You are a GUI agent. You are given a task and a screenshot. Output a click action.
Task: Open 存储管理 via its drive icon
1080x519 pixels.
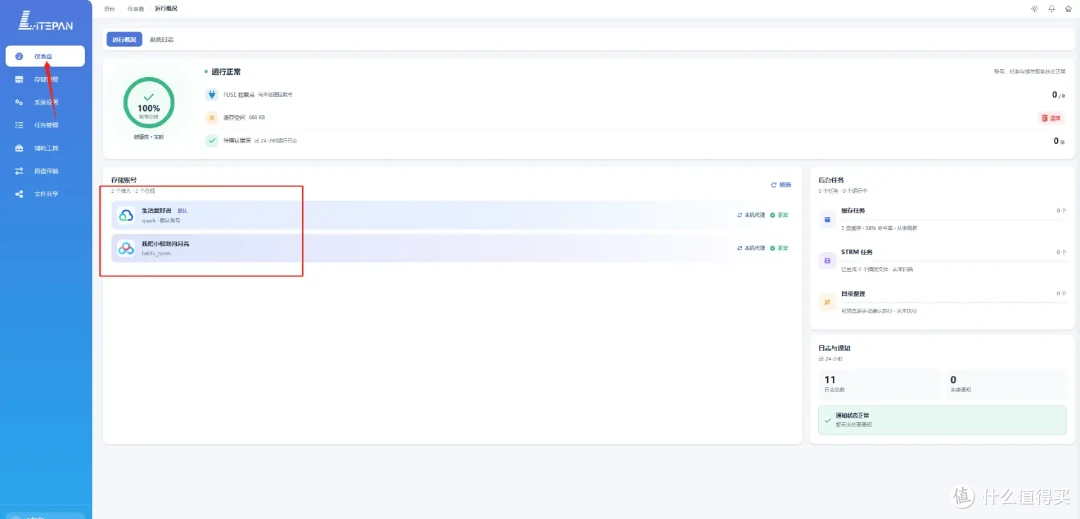pyautogui.click(x=19, y=79)
